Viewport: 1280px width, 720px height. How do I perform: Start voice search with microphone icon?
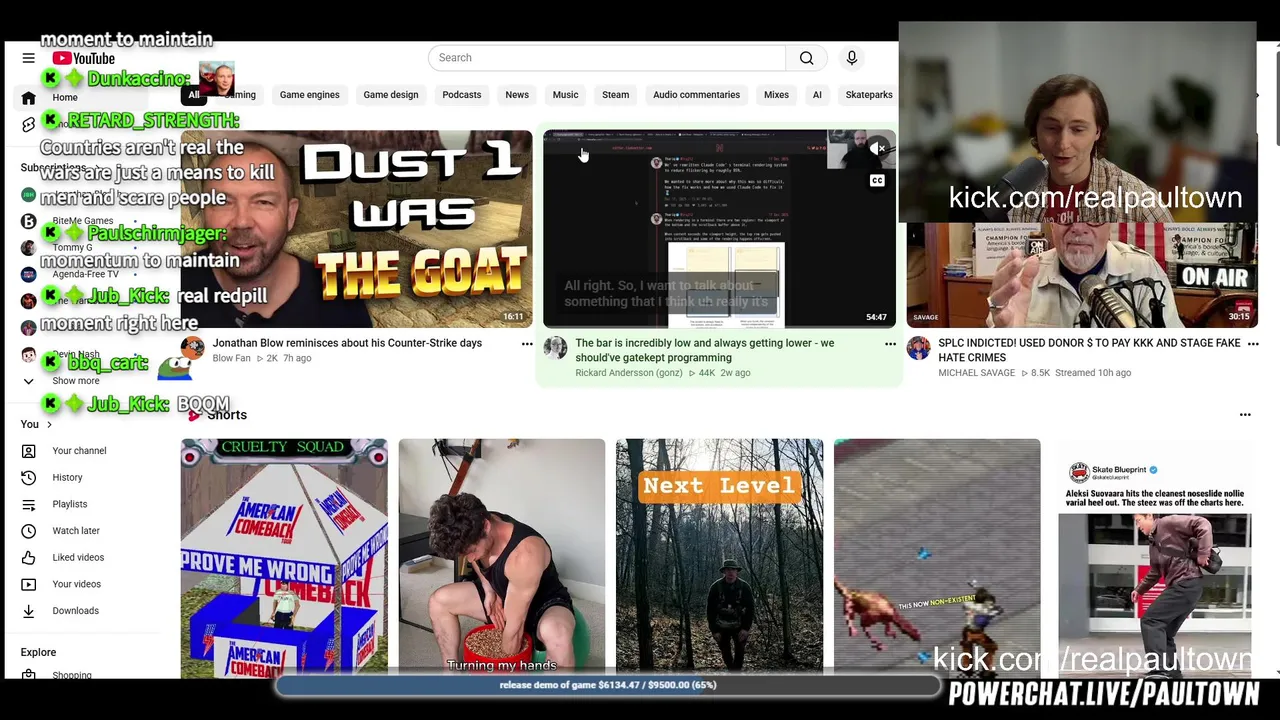point(852,58)
